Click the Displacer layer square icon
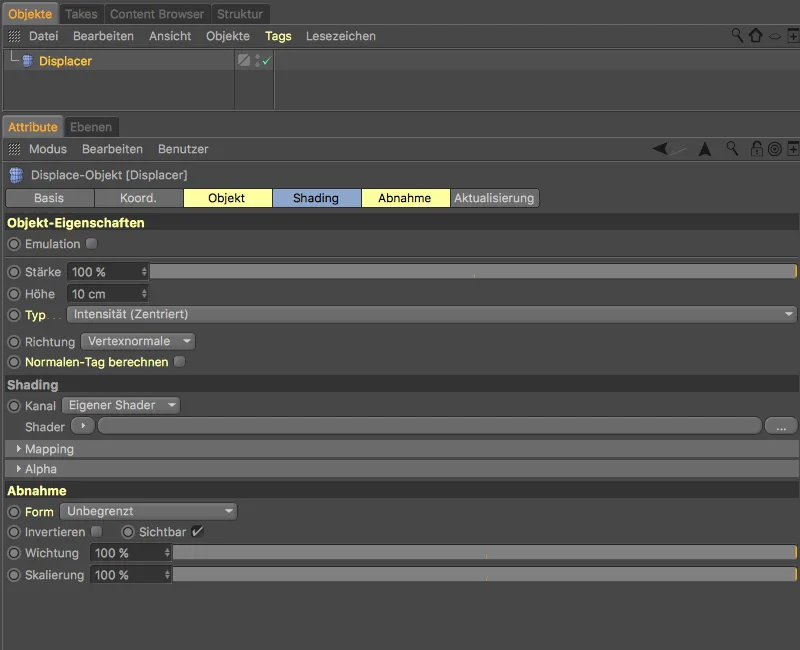Screen dimensions: 800x650 [x=244, y=60]
